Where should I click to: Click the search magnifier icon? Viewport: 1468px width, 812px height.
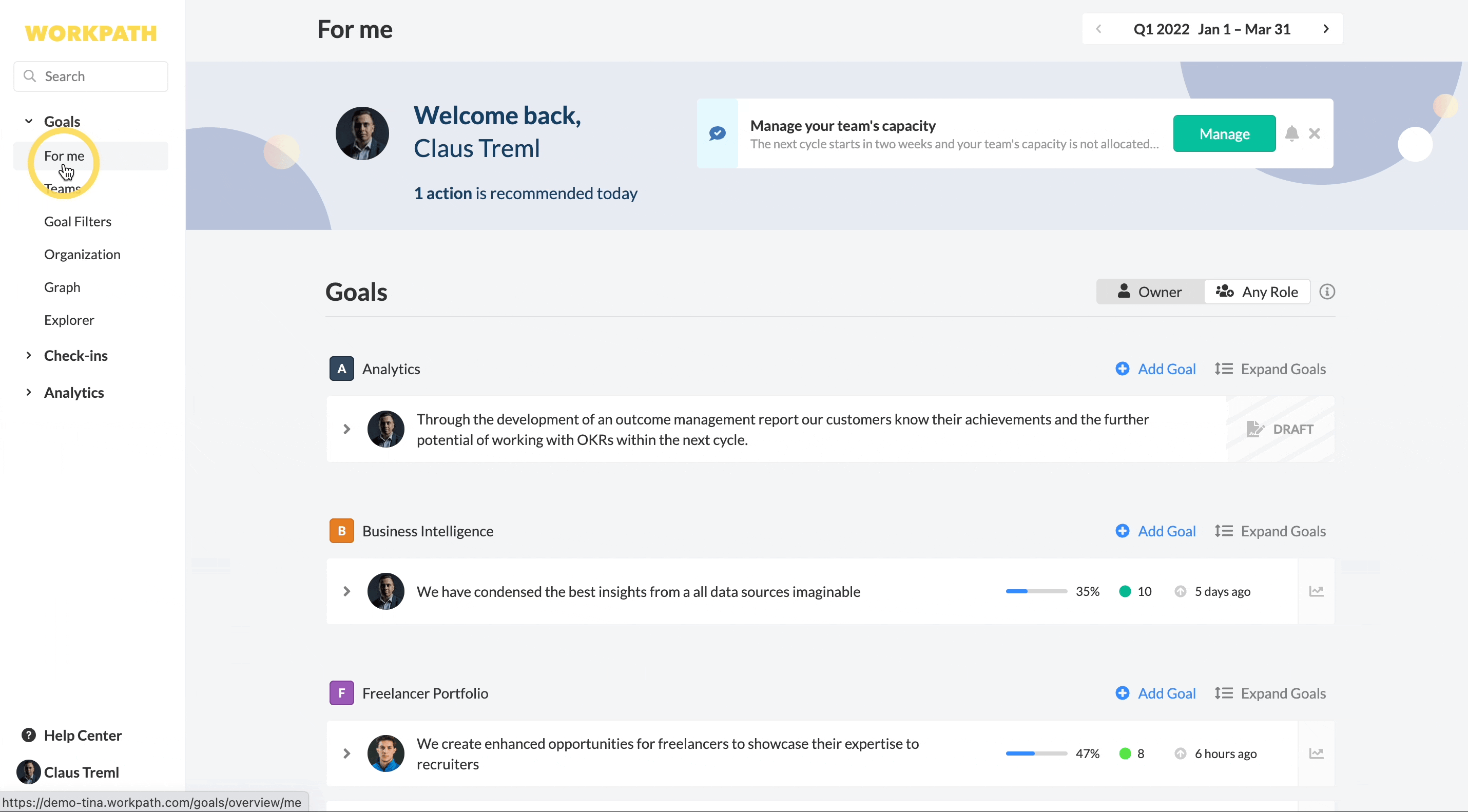point(30,76)
